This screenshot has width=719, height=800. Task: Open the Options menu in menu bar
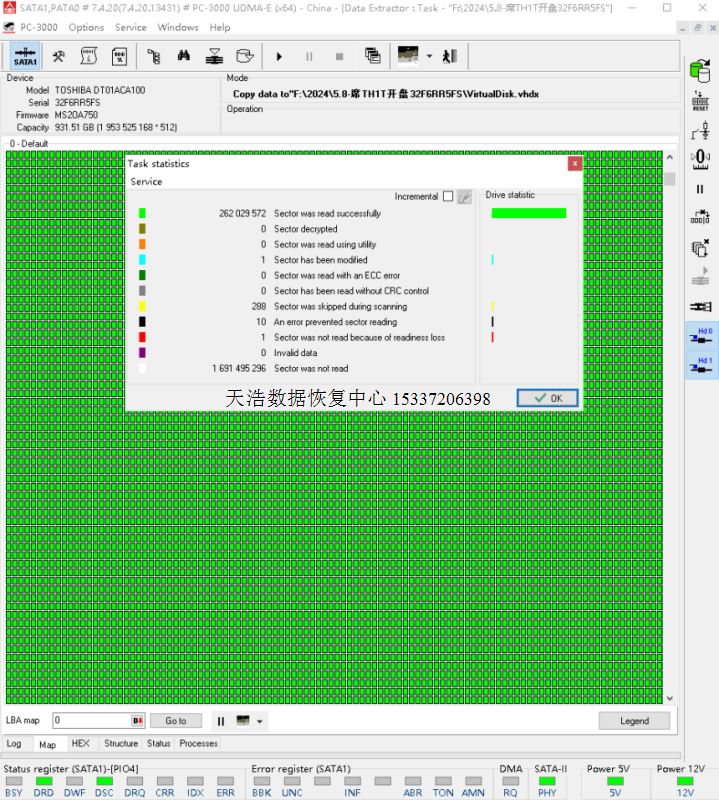pos(86,27)
